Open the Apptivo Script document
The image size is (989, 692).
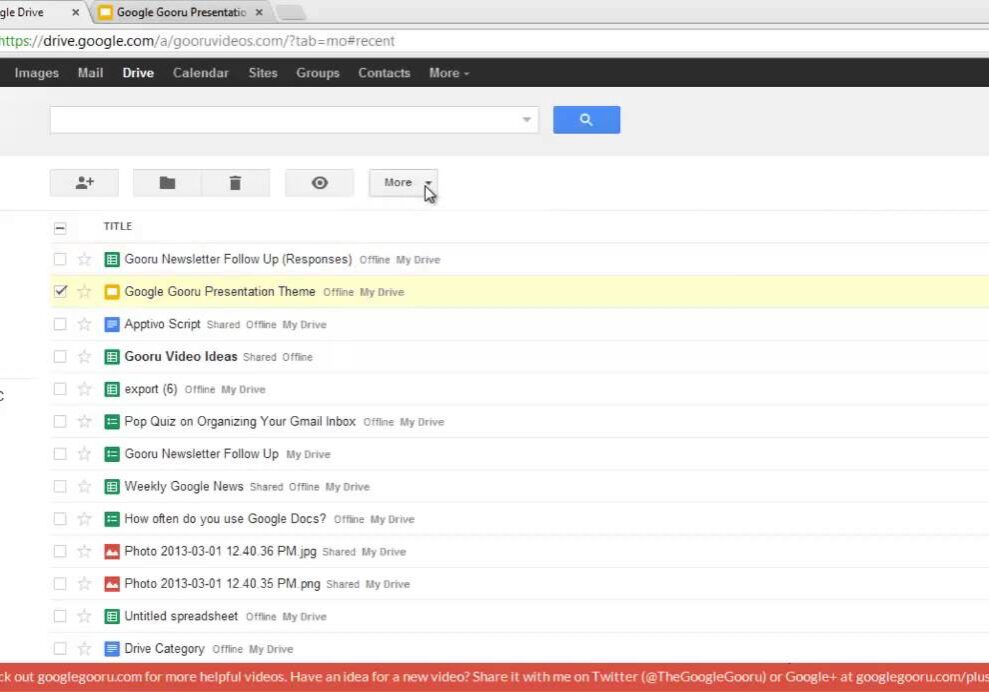162,324
